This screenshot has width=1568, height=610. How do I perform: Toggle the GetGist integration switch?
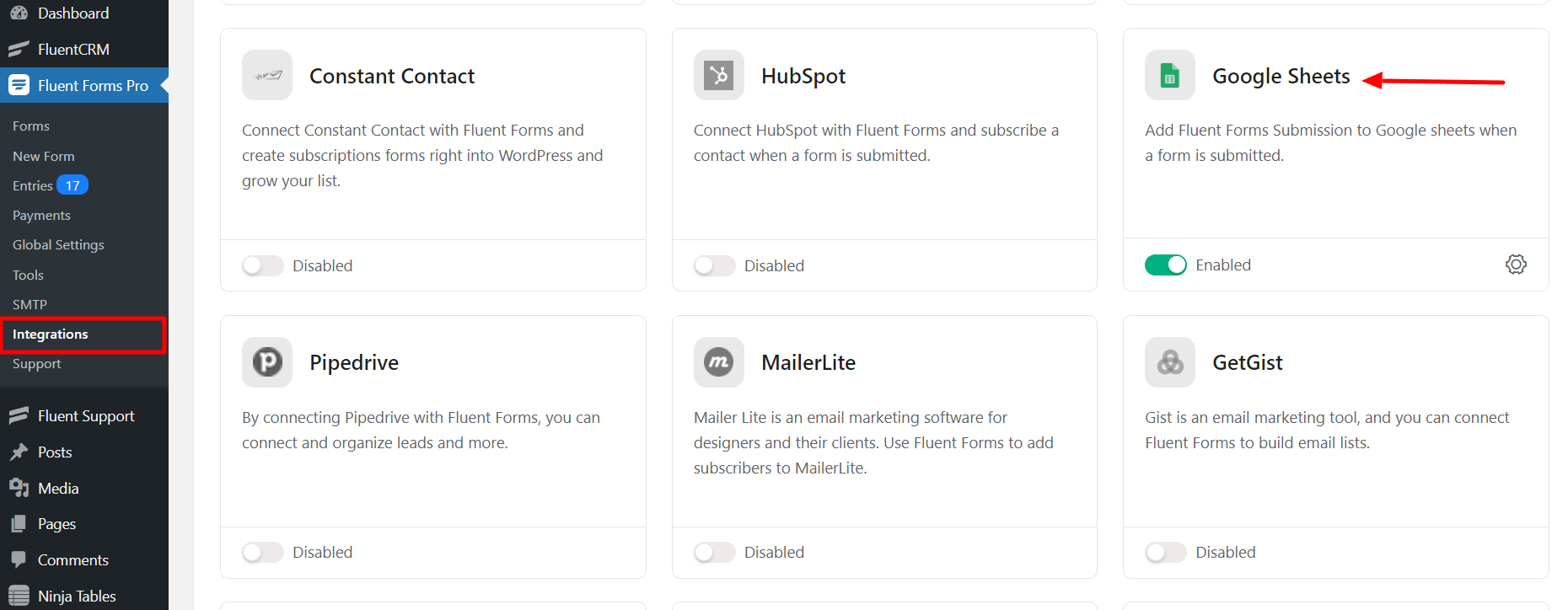[1165, 552]
